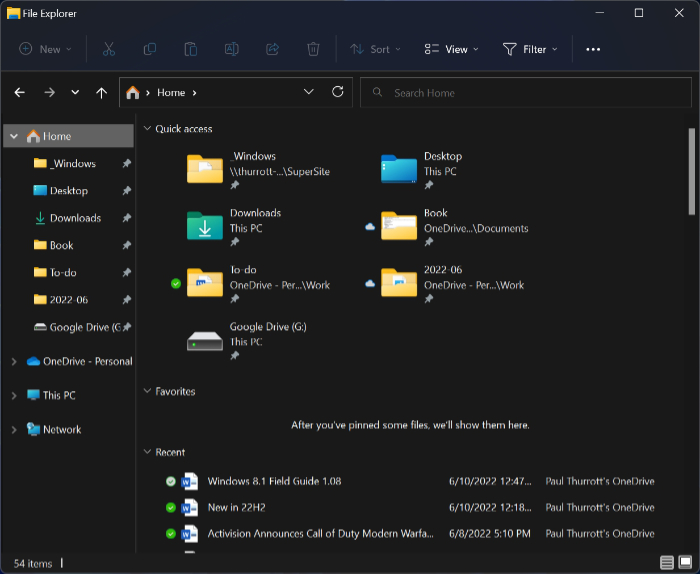The image size is (700, 574).
Task: Click the Delete trash can icon
Action: tap(313, 49)
